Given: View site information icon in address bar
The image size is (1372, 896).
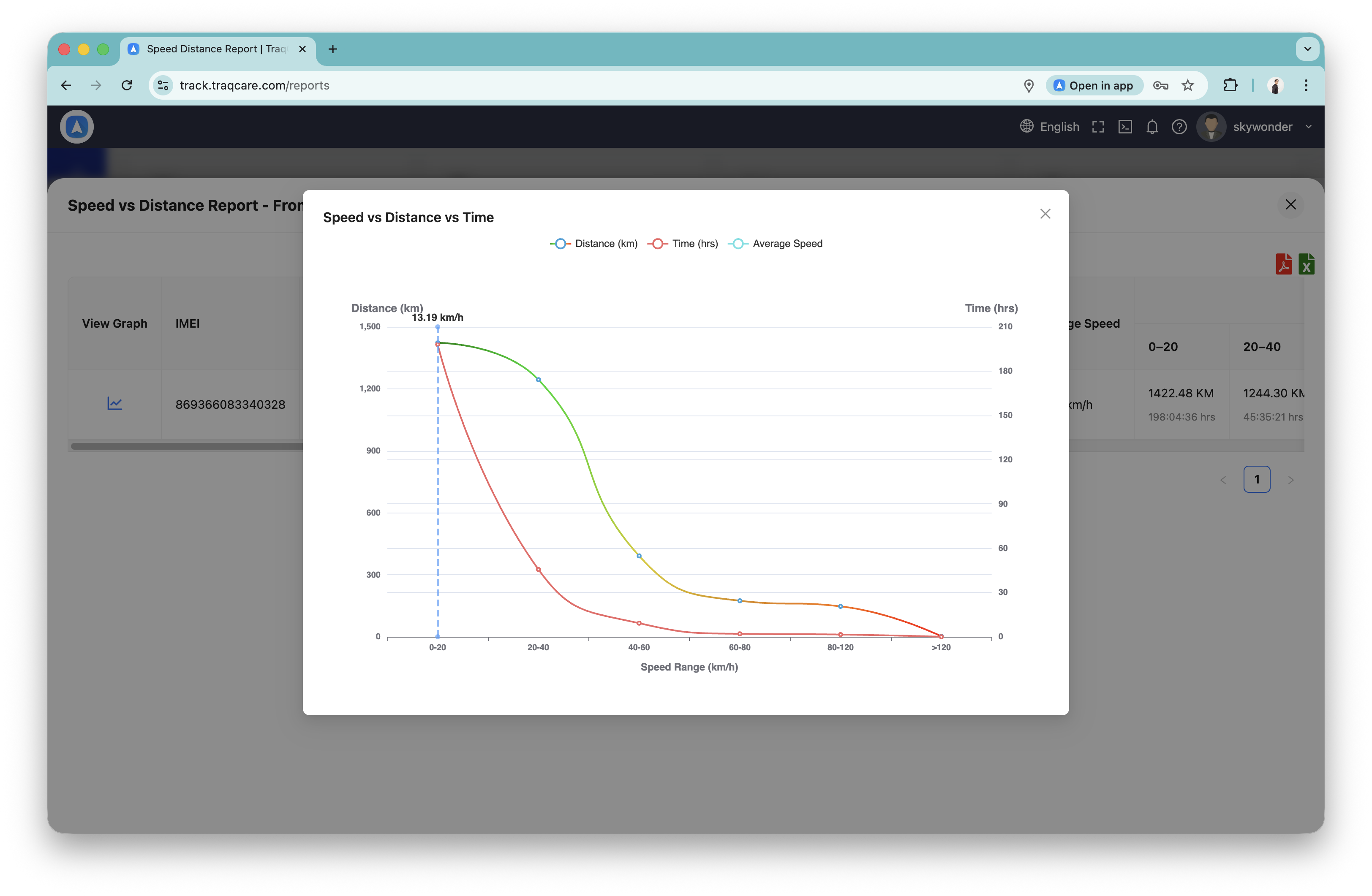Looking at the screenshot, I should pos(163,85).
